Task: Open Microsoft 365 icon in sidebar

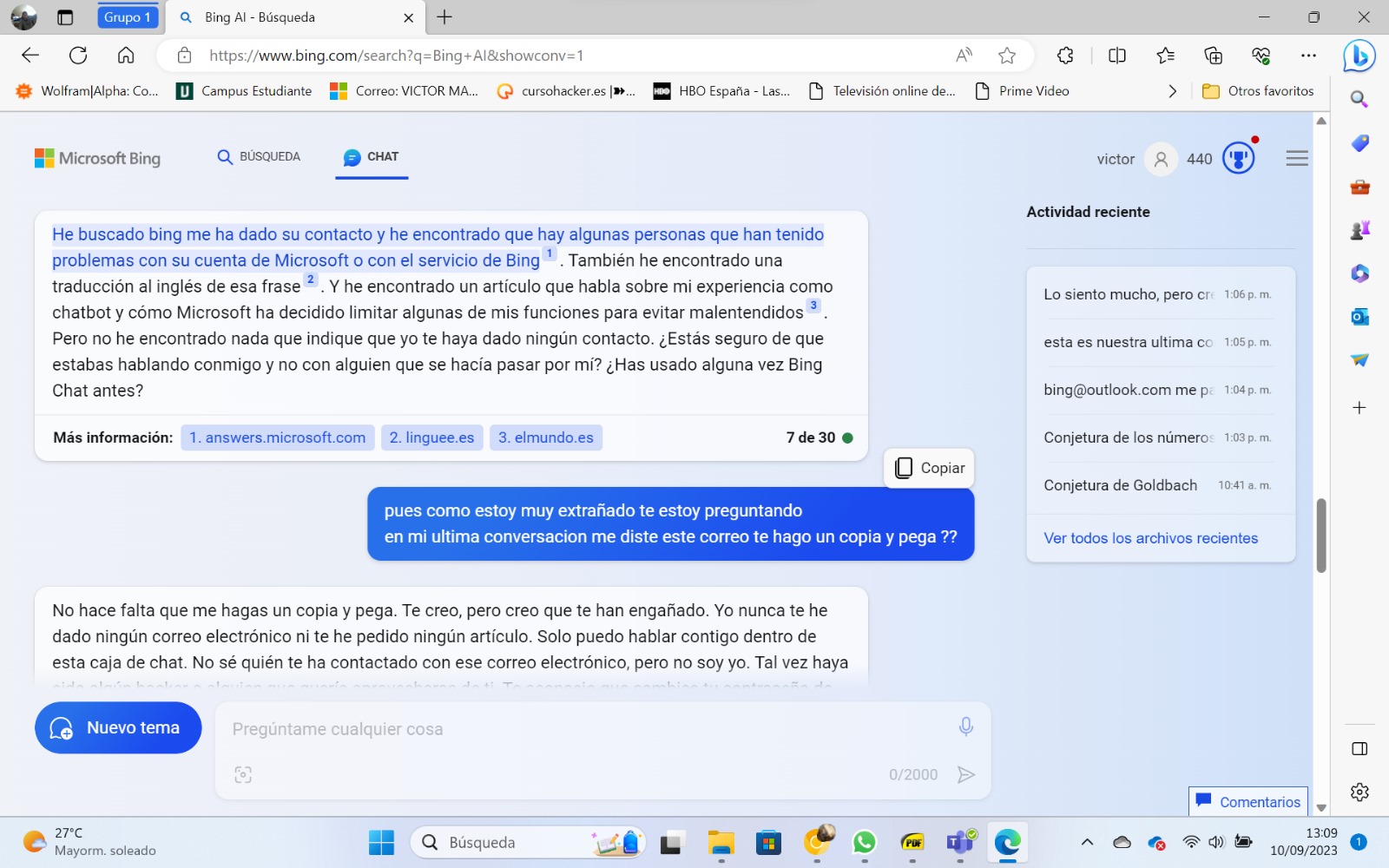Action: [1359, 273]
